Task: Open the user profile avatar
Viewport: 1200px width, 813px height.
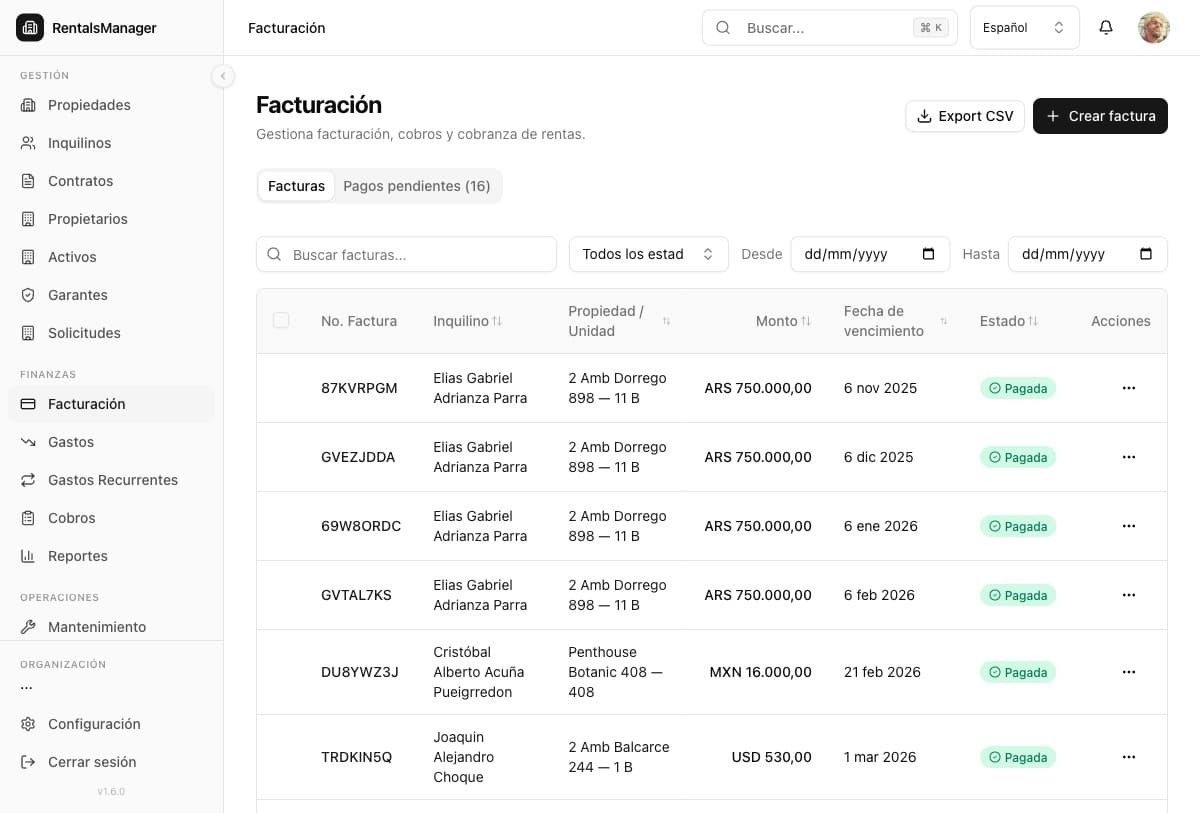Action: (1153, 28)
